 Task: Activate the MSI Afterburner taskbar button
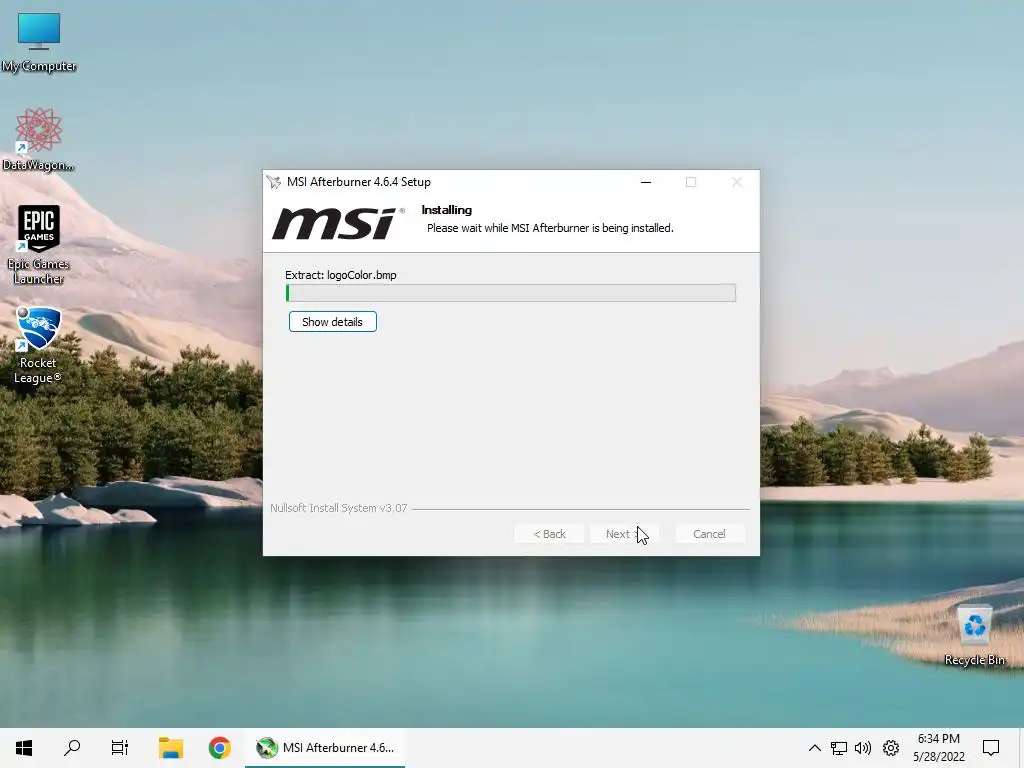tap(325, 748)
